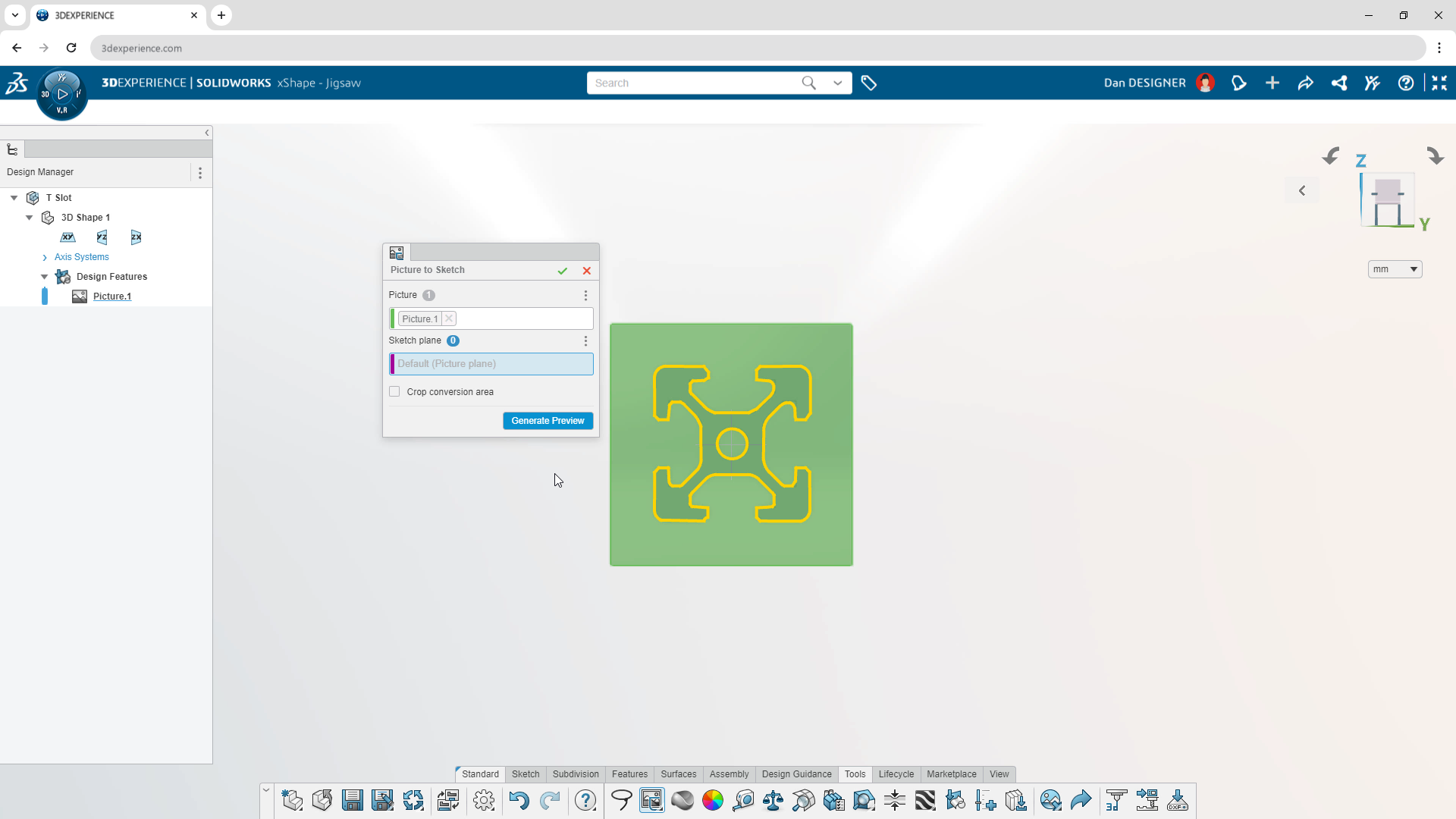Select the Undo tool in bottom toolbar
The height and width of the screenshot is (819, 1456).
pyautogui.click(x=519, y=800)
